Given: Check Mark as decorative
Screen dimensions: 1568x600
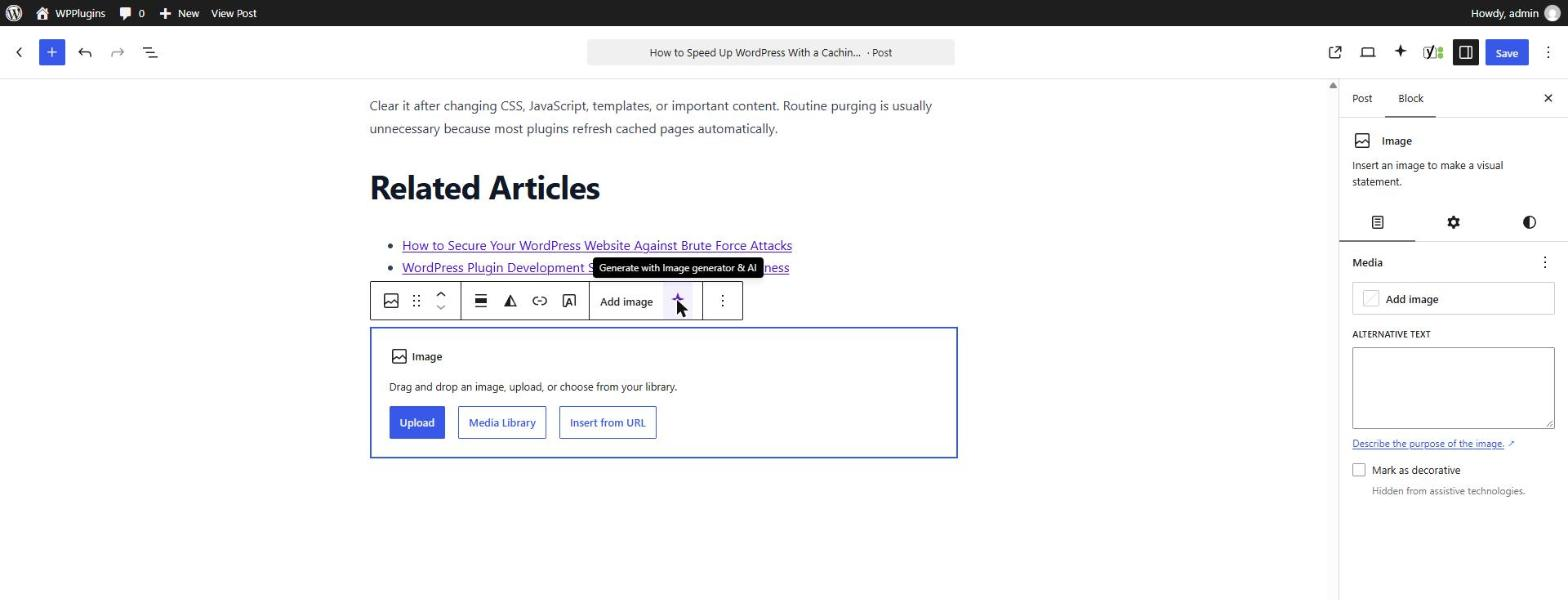Looking at the screenshot, I should [x=1358, y=470].
